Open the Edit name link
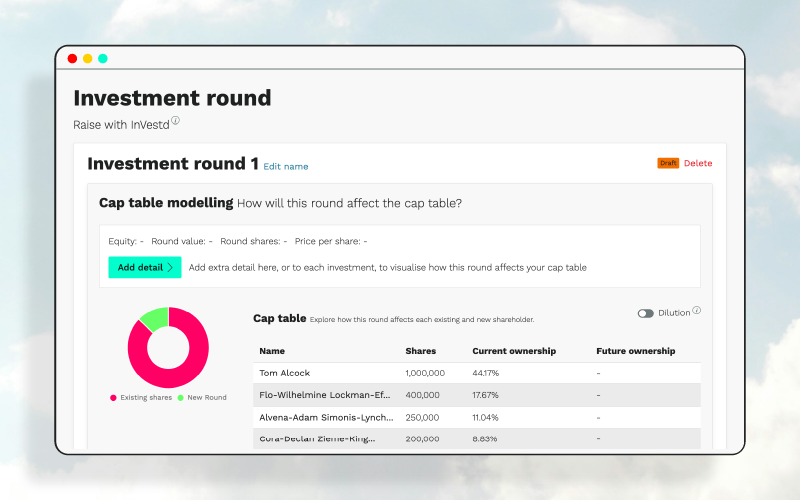The width and height of the screenshot is (800, 500). (x=286, y=166)
